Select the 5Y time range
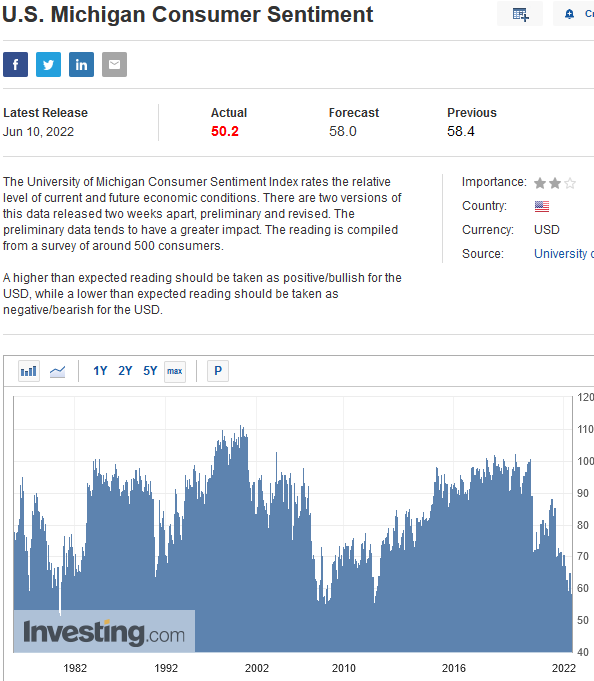The width and height of the screenshot is (594, 681). coord(150,371)
